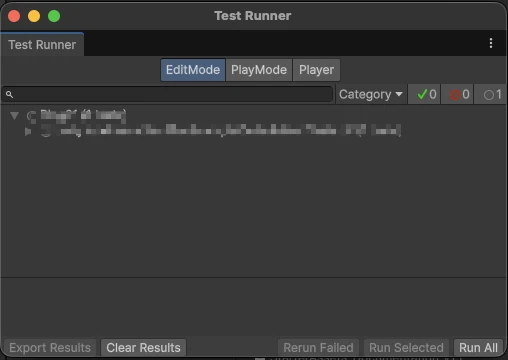The width and height of the screenshot is (508, 360).
Task: Collapse the top-level test tree node
Action: 14,116
